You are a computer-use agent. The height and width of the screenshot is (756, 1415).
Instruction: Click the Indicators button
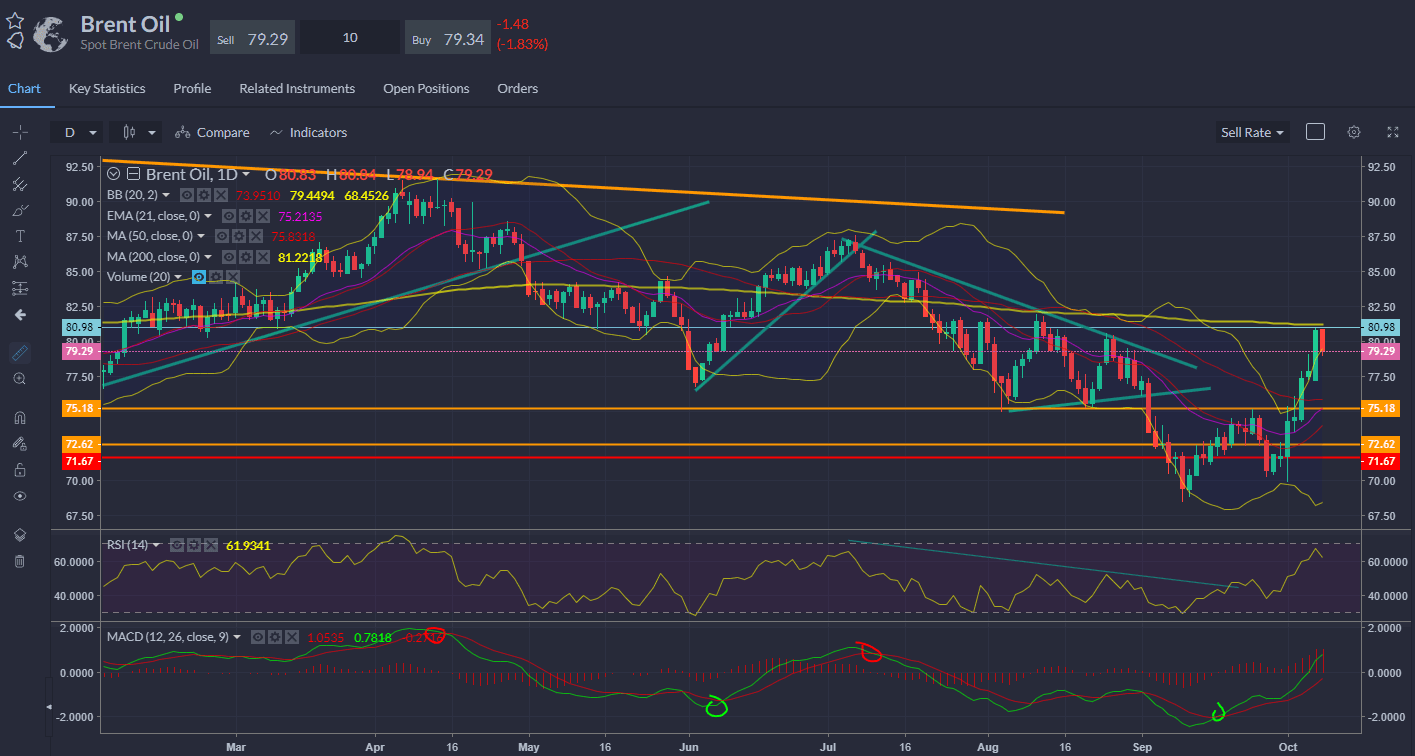point(308,132)
